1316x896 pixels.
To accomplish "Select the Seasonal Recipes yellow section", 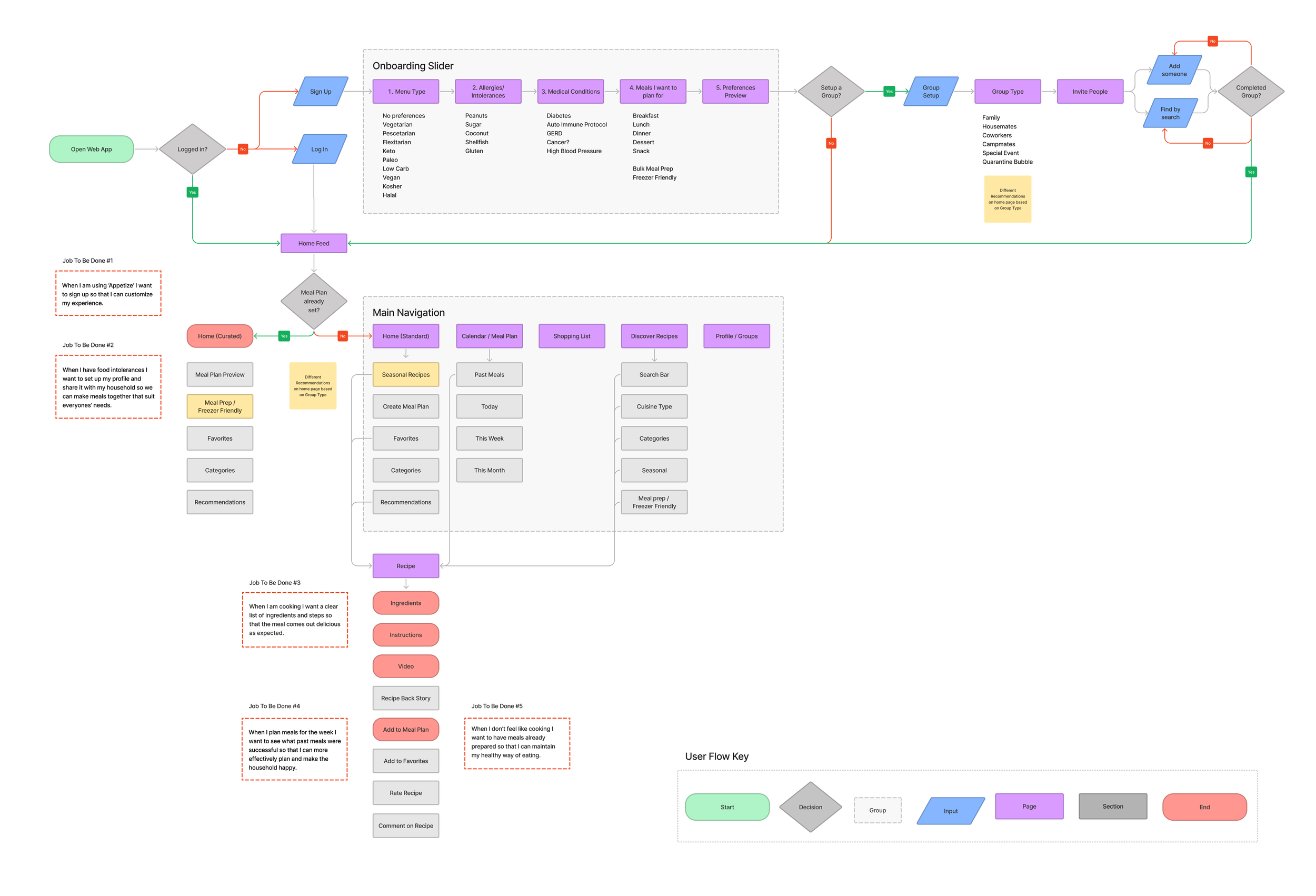I will pyautogui.click(x=405, y=374).
